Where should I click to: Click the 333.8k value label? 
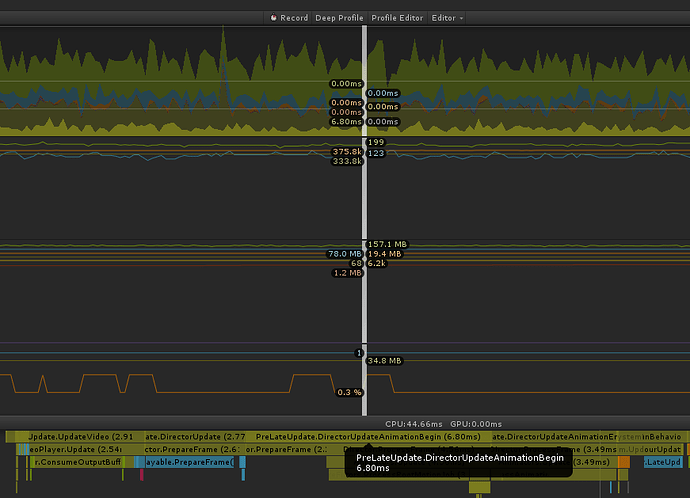coord(347,161)
